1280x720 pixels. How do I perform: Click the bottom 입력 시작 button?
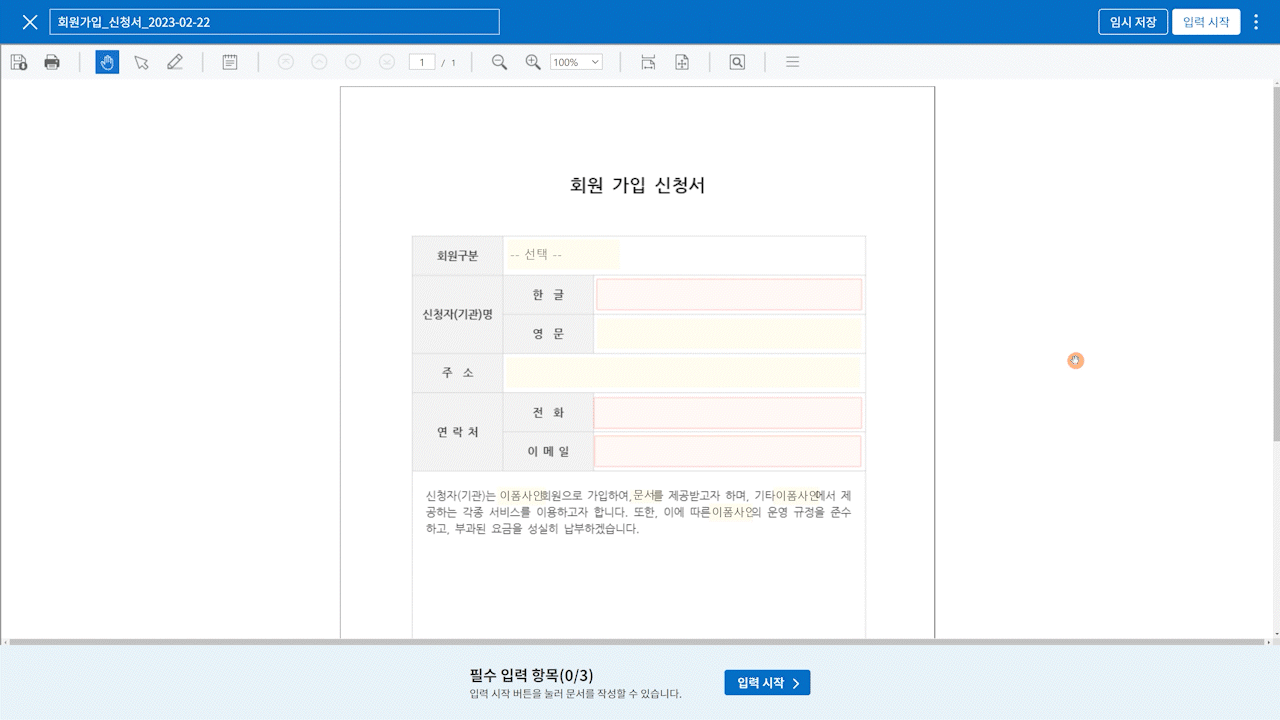767,683
